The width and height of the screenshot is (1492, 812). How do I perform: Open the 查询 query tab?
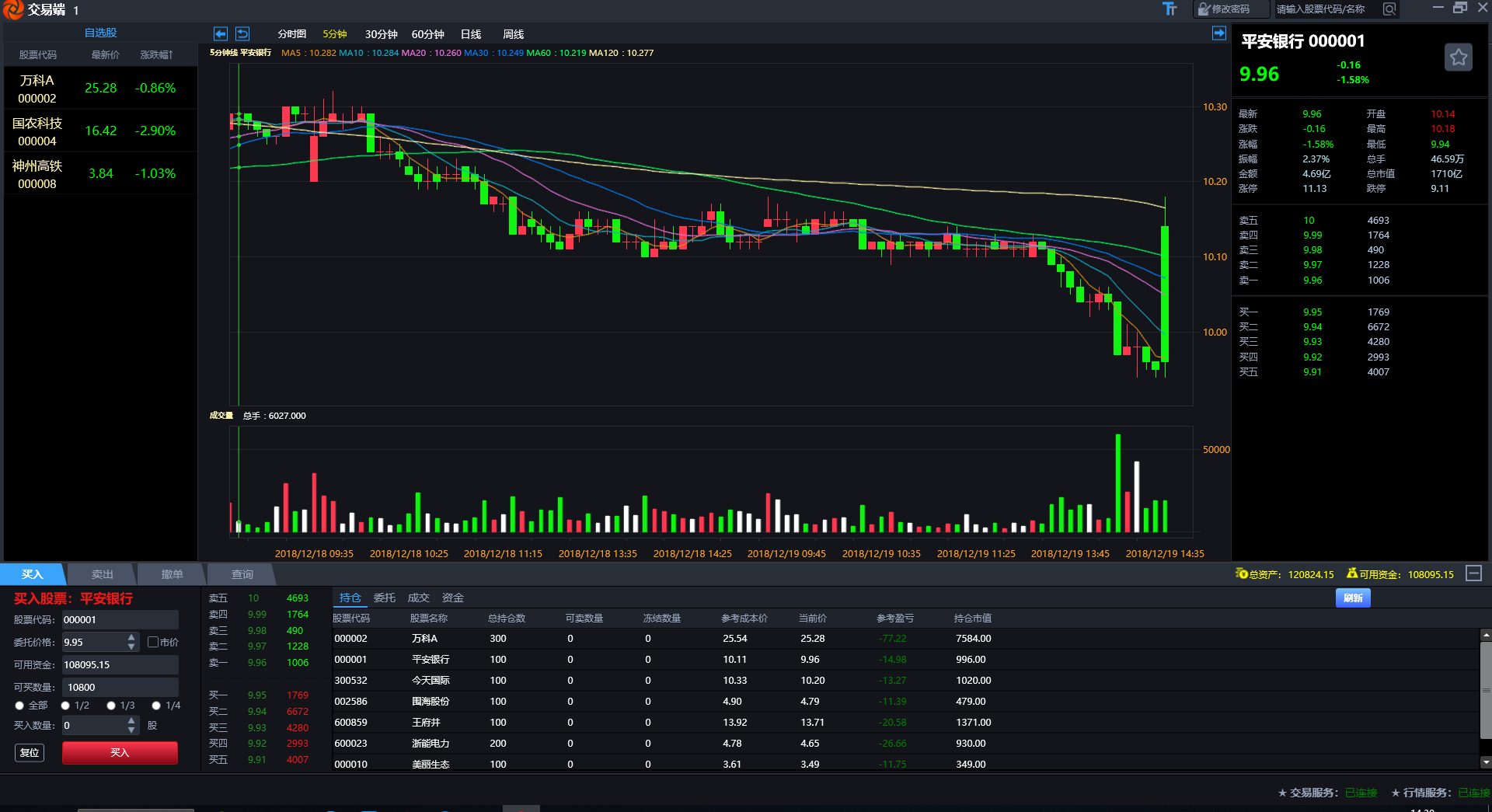(x=242, y=574)
